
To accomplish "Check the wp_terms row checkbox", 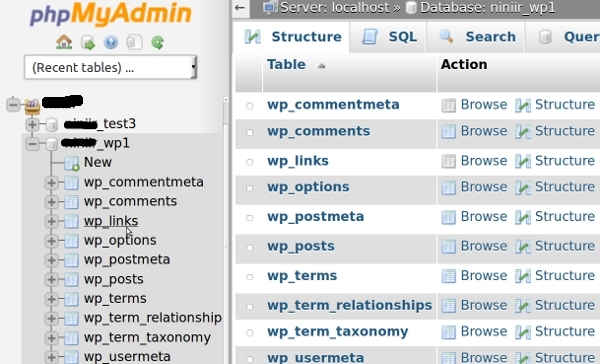I will (x=249, y=277).
